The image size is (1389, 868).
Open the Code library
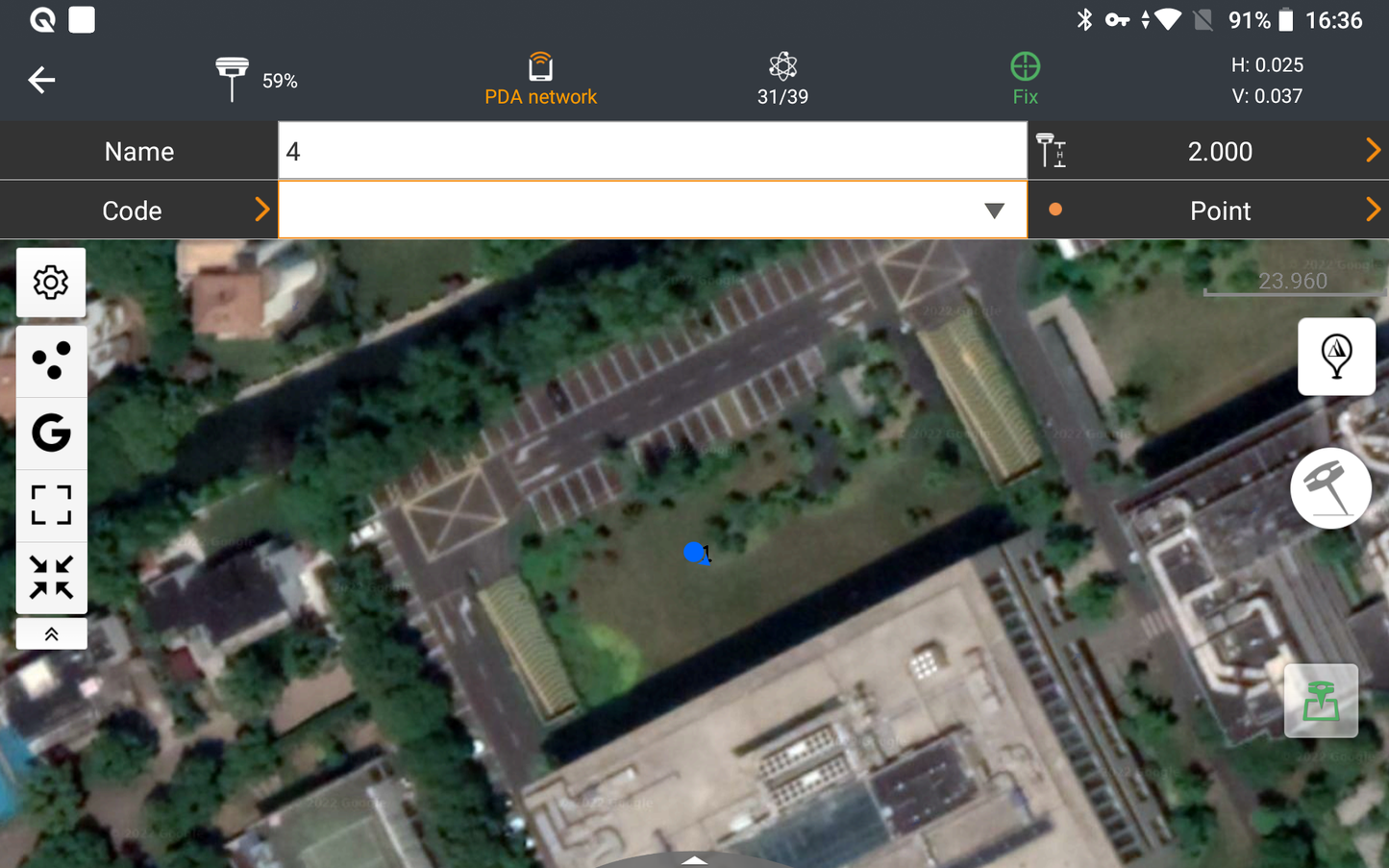(139, 211)
